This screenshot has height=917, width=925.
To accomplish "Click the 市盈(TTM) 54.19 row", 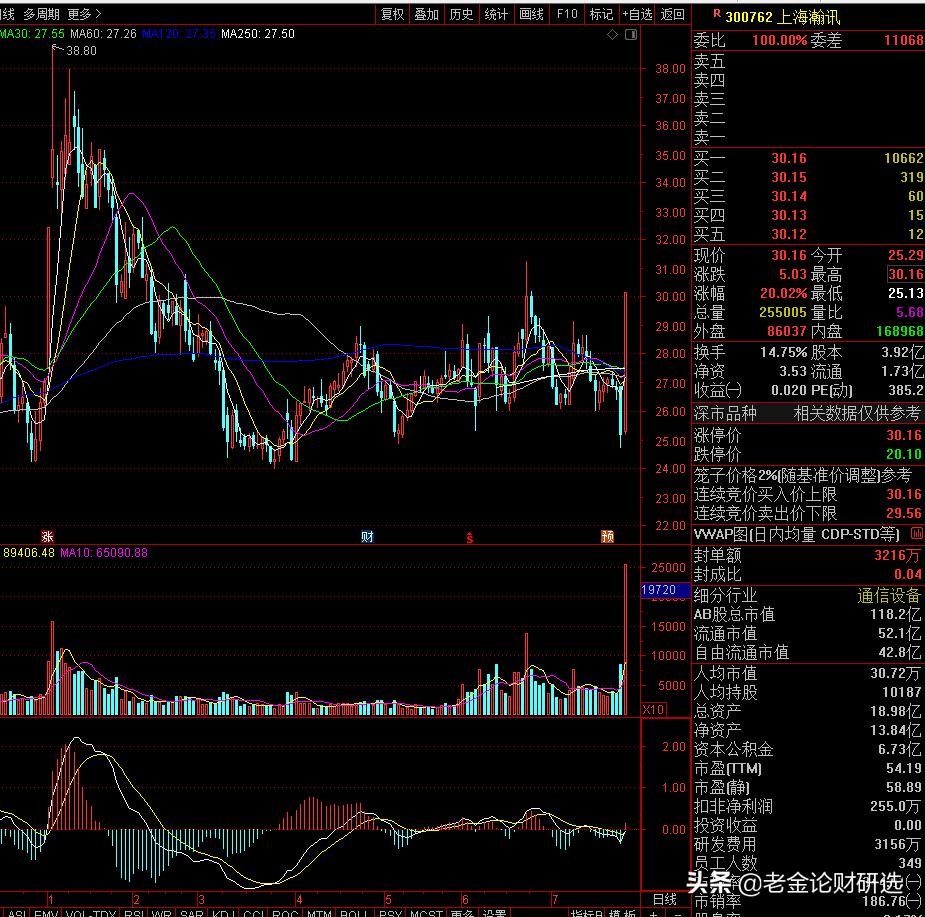I will (808, 768).
